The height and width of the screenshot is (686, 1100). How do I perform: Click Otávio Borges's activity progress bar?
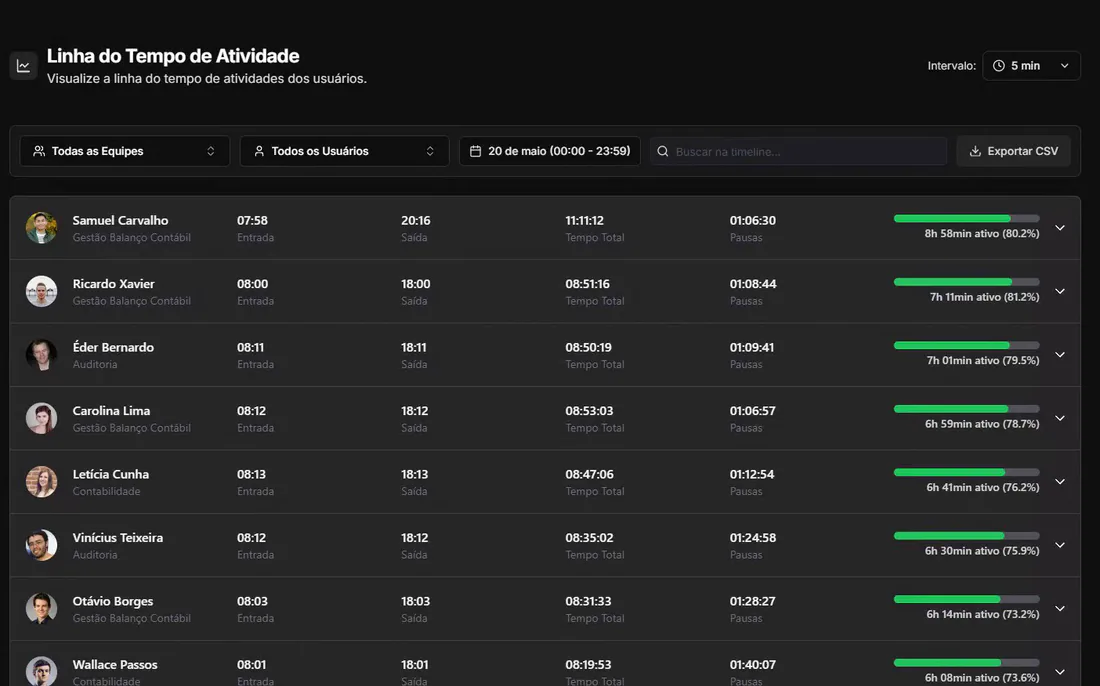click(967, 600)
